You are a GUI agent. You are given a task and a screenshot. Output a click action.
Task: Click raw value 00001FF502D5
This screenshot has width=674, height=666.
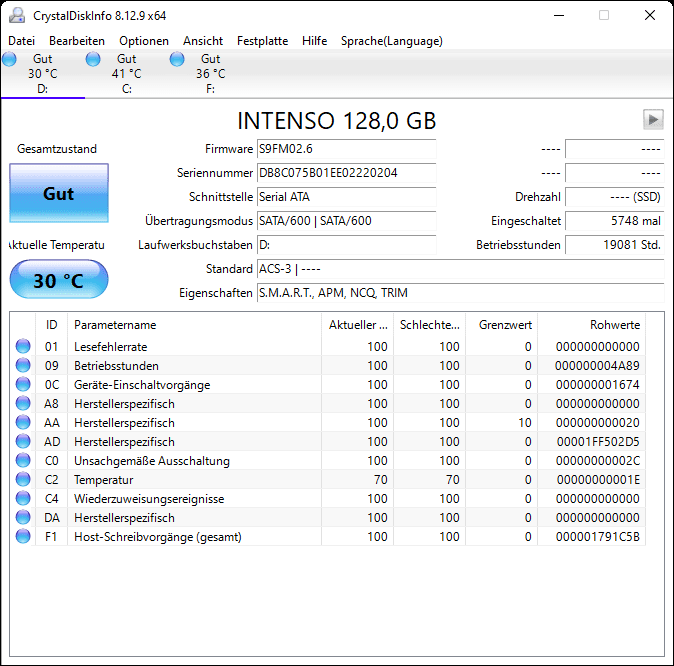(598, 442)
